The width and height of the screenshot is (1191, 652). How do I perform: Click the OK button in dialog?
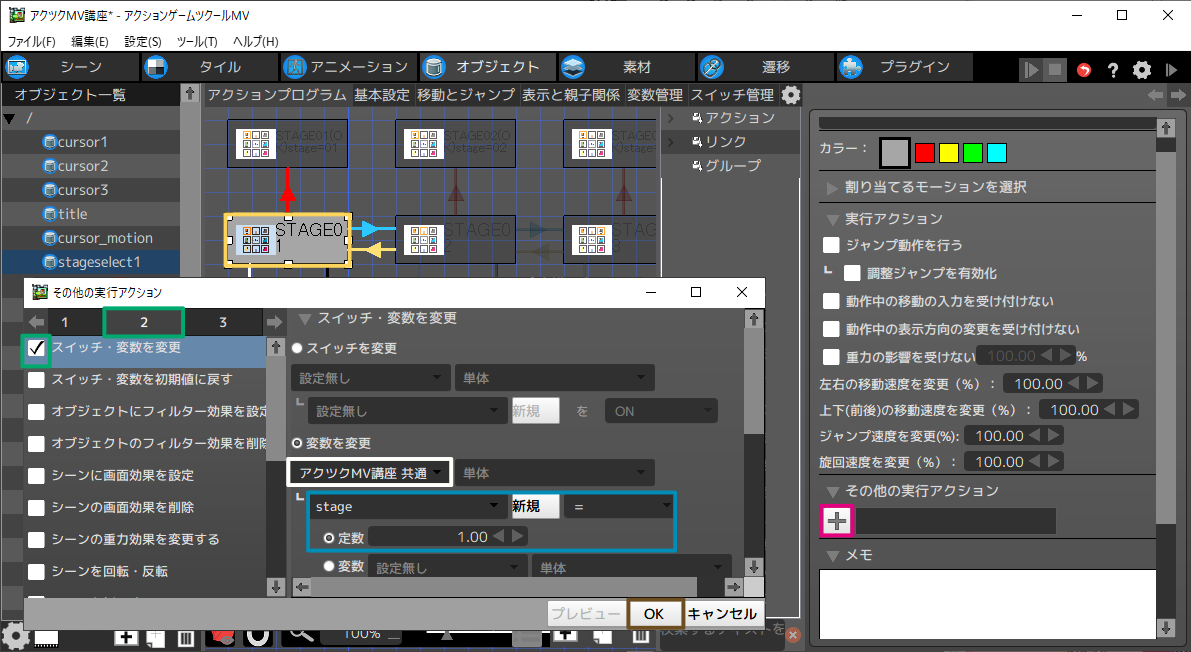pyautogui.click(x=654, y=614)
